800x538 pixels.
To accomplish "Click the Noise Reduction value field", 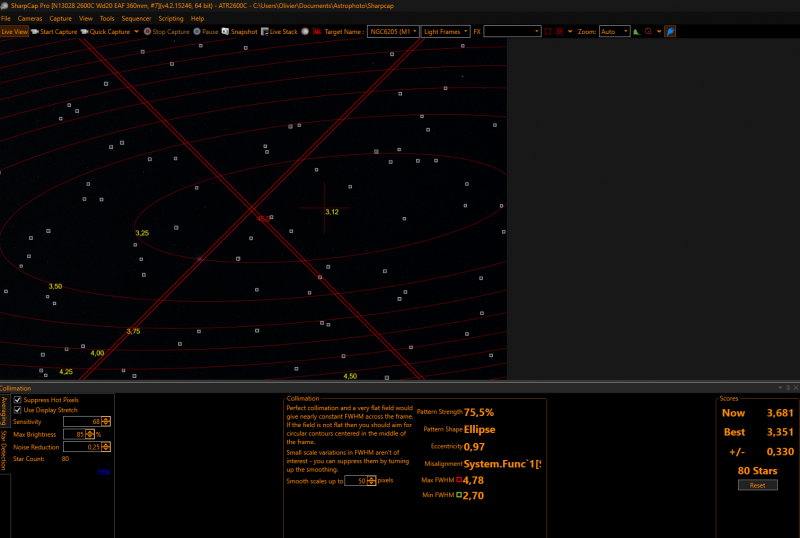I will 82,447.
